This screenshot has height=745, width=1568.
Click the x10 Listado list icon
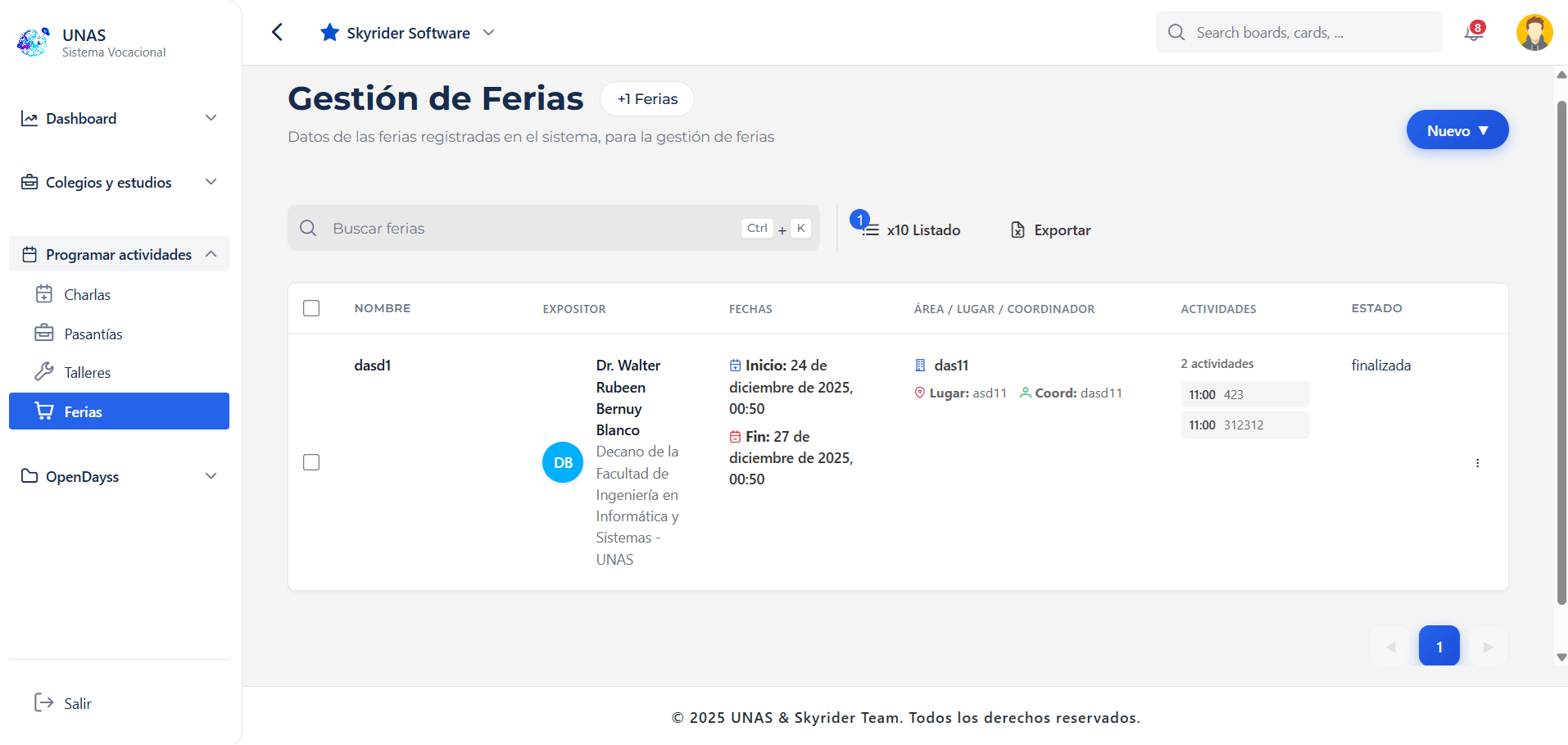tap(870, 230)
